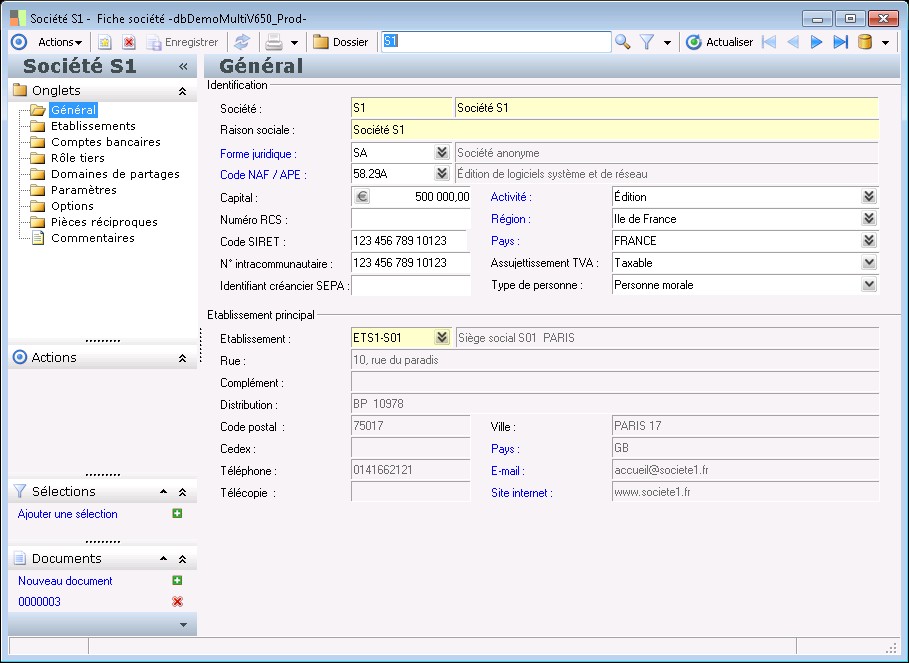Click into the Numéro RCS field

pos(410,219)
